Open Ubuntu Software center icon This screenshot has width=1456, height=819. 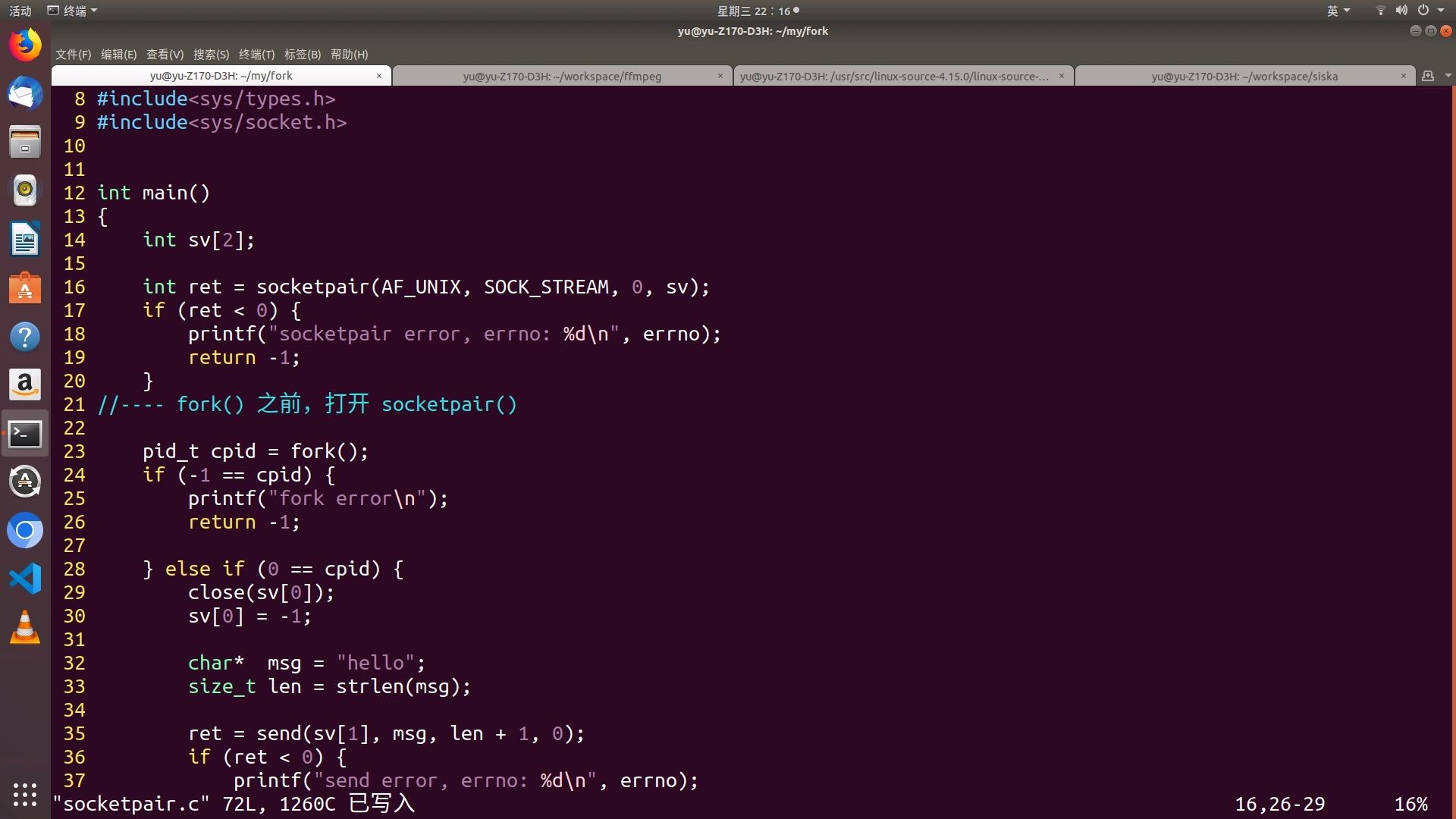point(25,288)
